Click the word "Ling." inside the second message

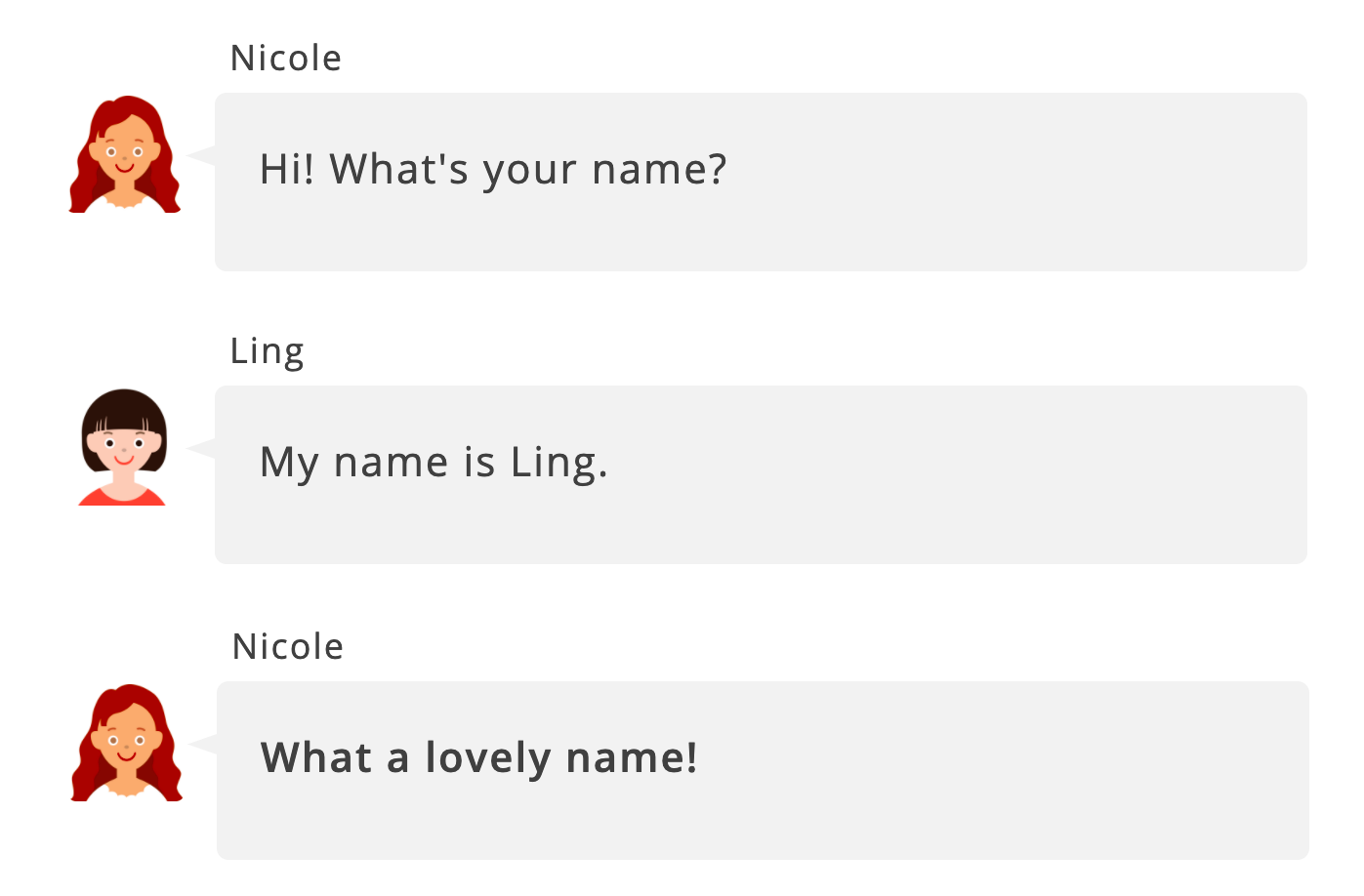[x=558, y=463]
